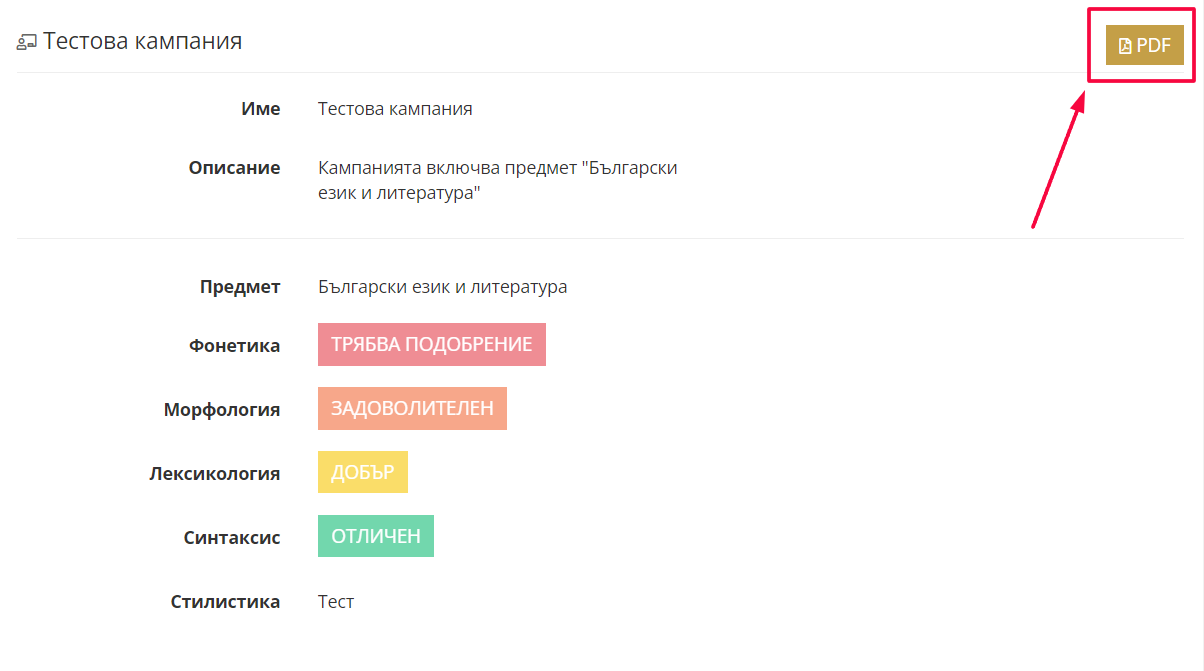The width and height of the screenshot is (1204, 671).
Task: Click the yellow 'ДОБЪР' badge
Action: tap(362, 472)
